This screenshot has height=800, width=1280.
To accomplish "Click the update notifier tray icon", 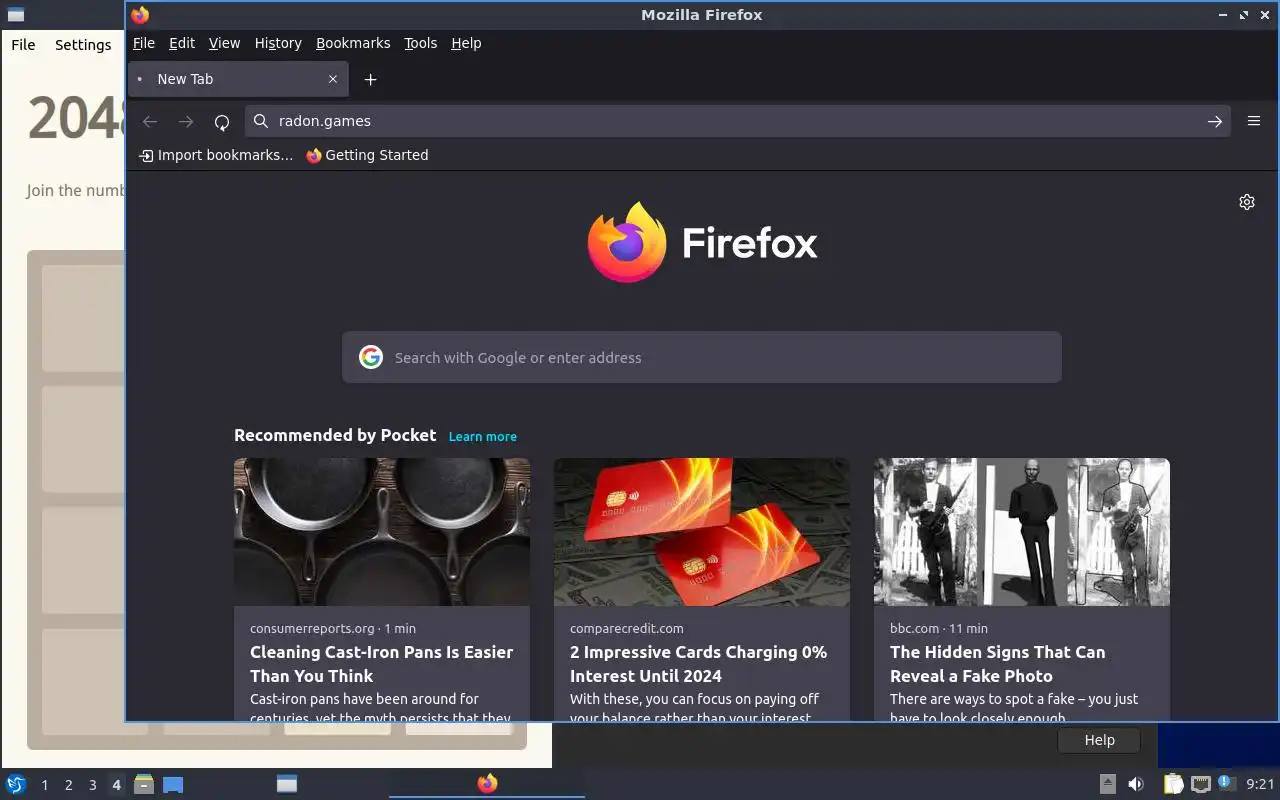I will click(1226, 783).
